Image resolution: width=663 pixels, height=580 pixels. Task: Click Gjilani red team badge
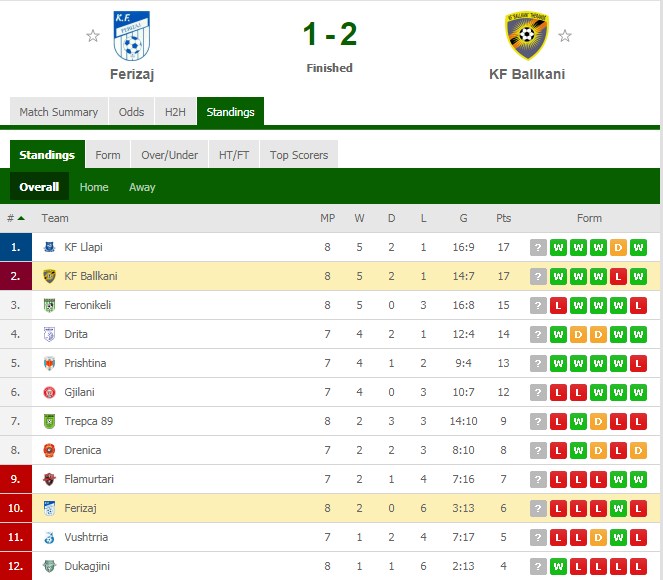[x=49, y=392]
